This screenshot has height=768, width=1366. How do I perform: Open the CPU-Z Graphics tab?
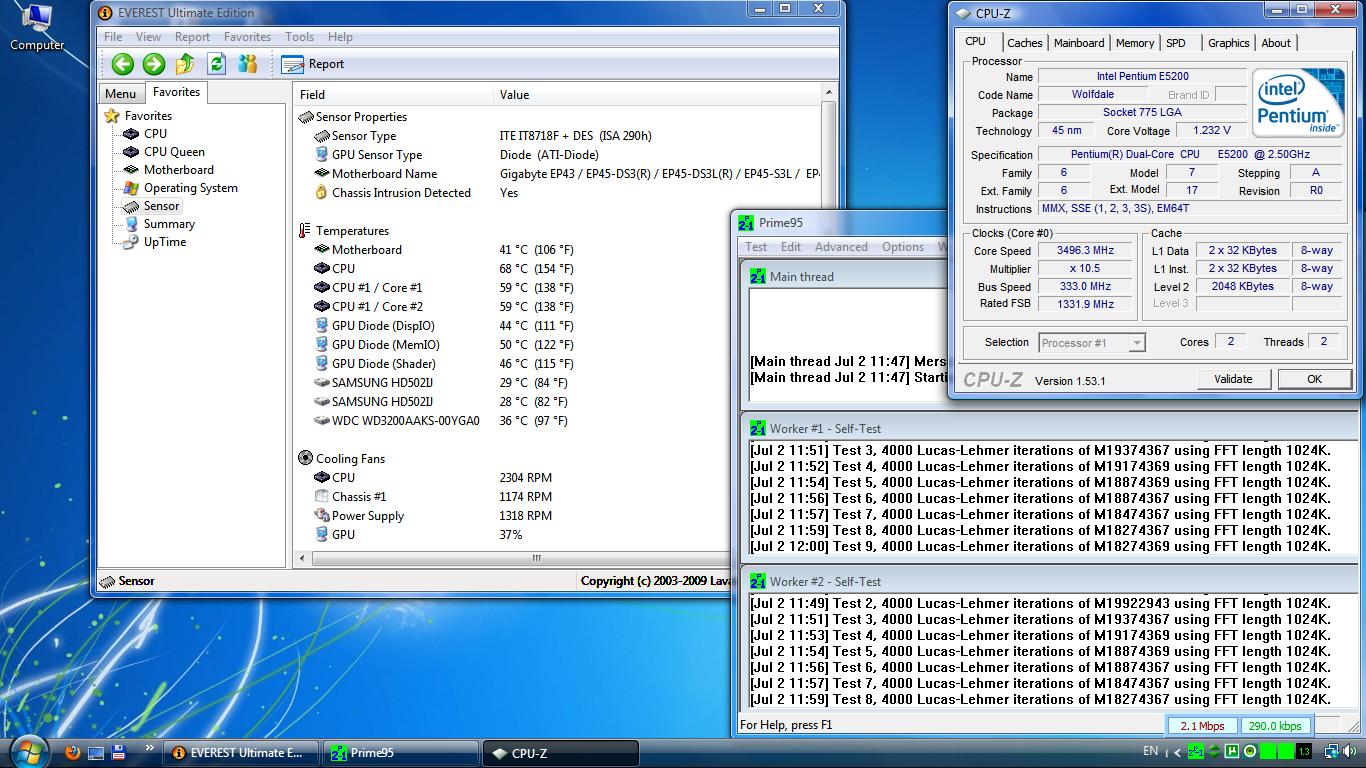[x=1228, y=43]
